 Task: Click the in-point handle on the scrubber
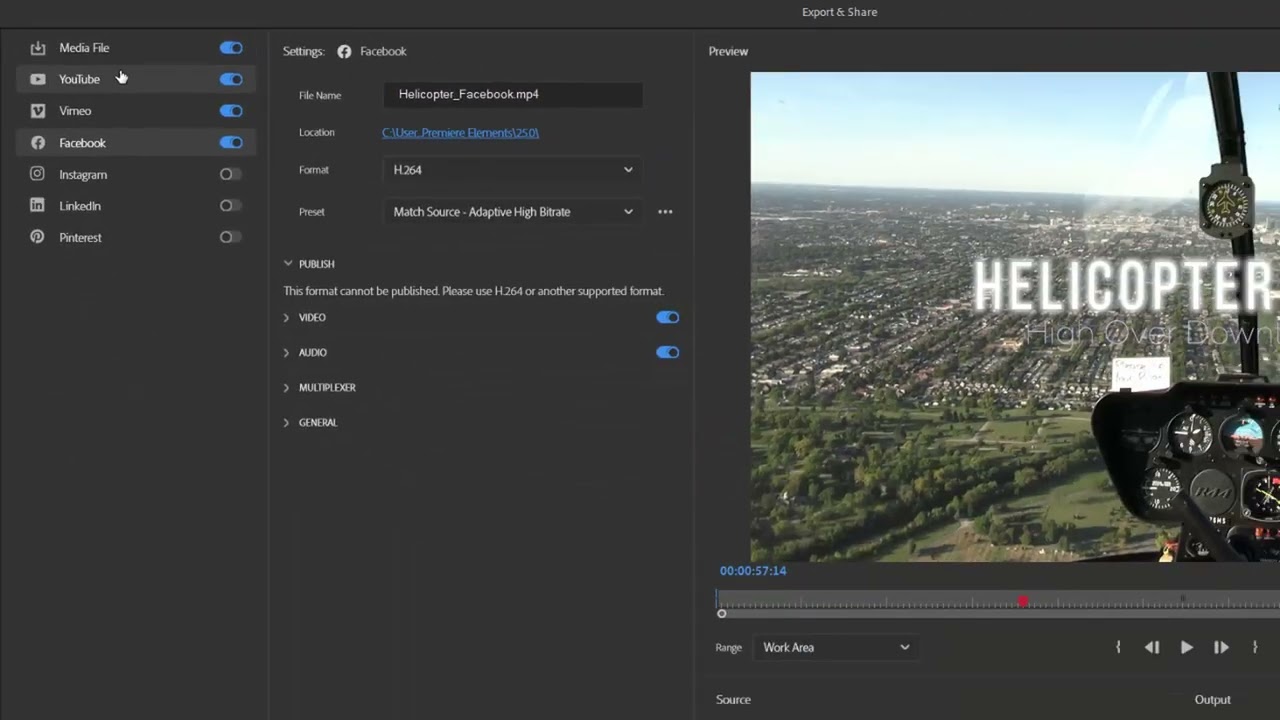pos(721,614)
